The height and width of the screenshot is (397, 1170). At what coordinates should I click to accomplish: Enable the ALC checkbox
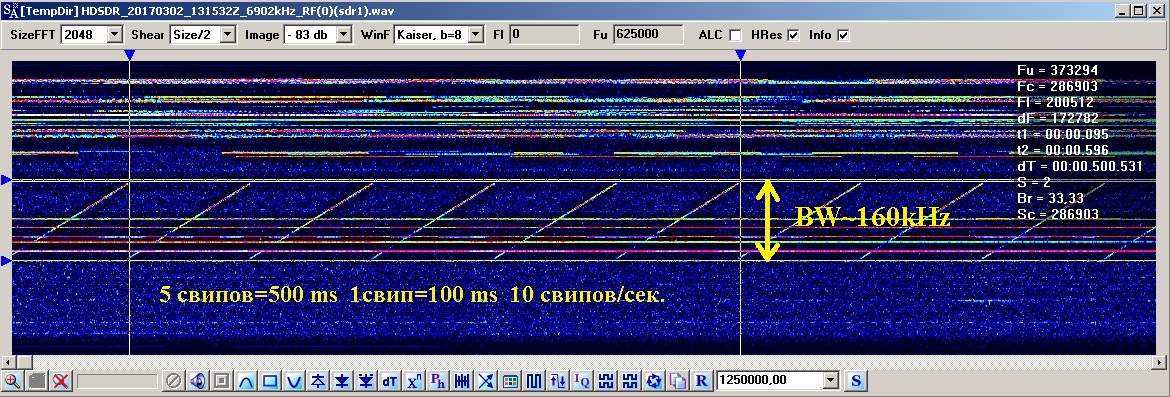(735, 35)
